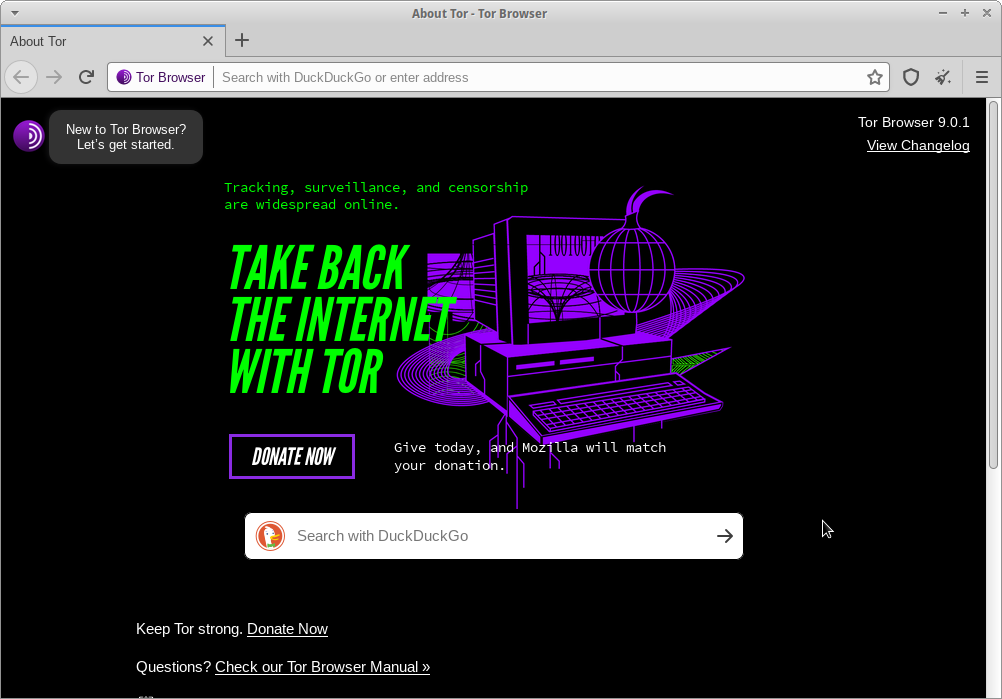Screen dimensions: 1002x699
Task: Open the New to Tor Browser onboarding bubble
Action: click(126, 137)
